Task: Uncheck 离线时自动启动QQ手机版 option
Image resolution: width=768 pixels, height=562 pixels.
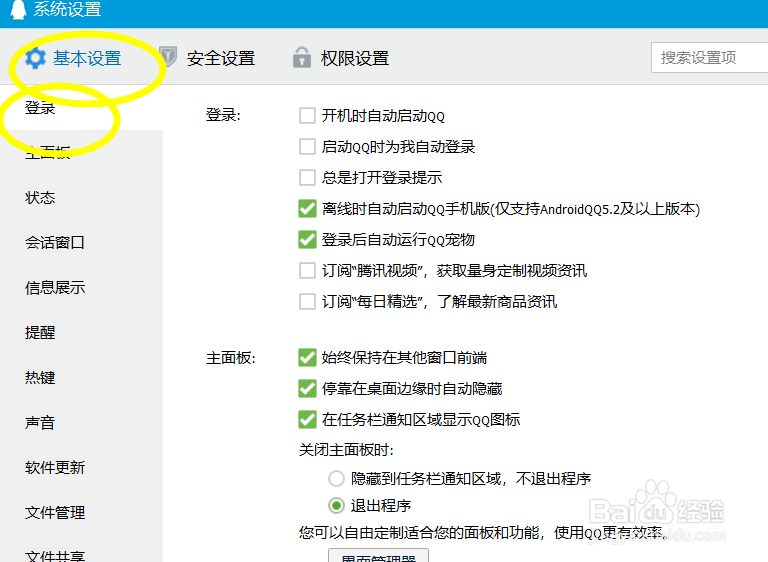Action: [x=307, y=209]
